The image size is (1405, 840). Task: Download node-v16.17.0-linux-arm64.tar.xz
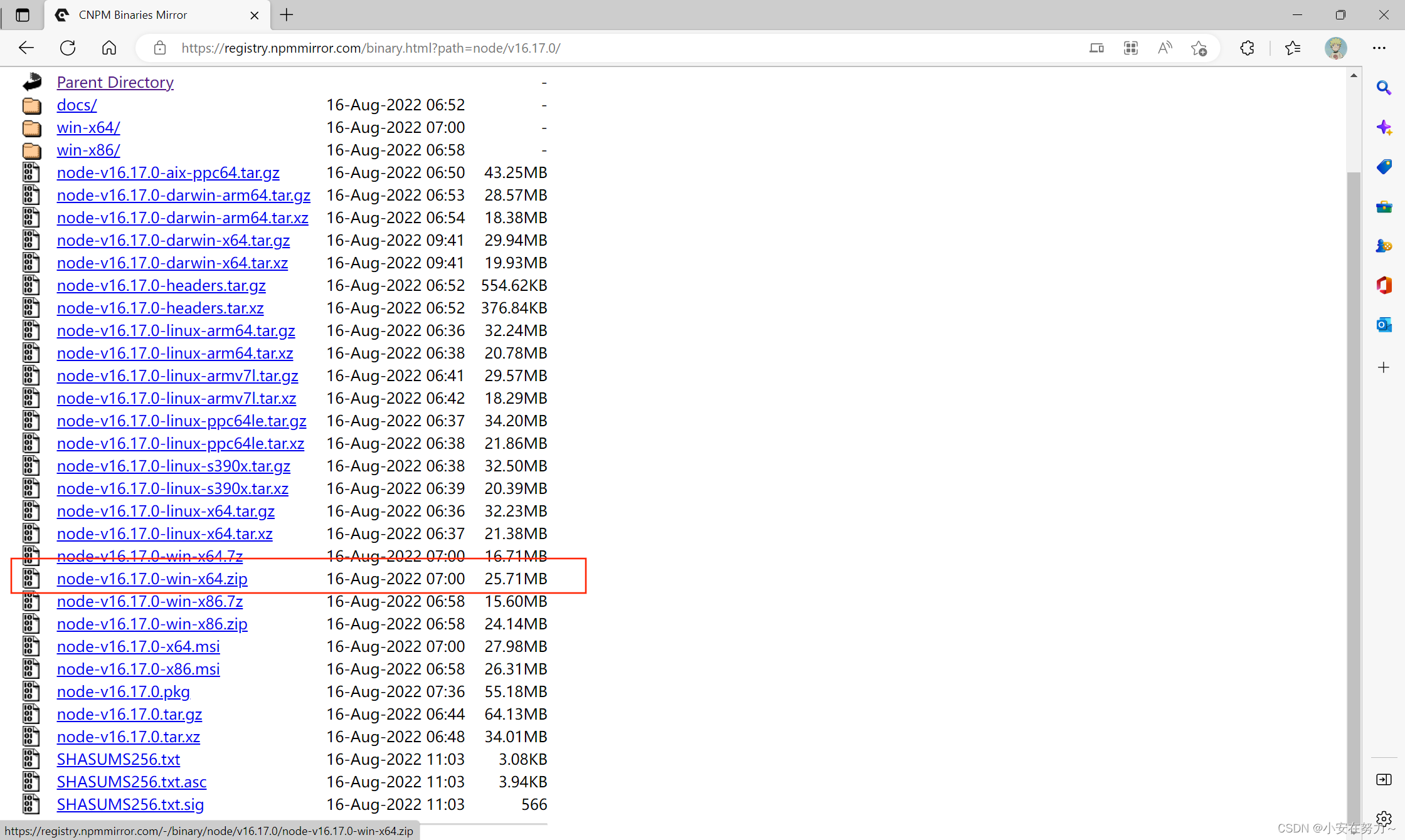click(x=175, y=354)
